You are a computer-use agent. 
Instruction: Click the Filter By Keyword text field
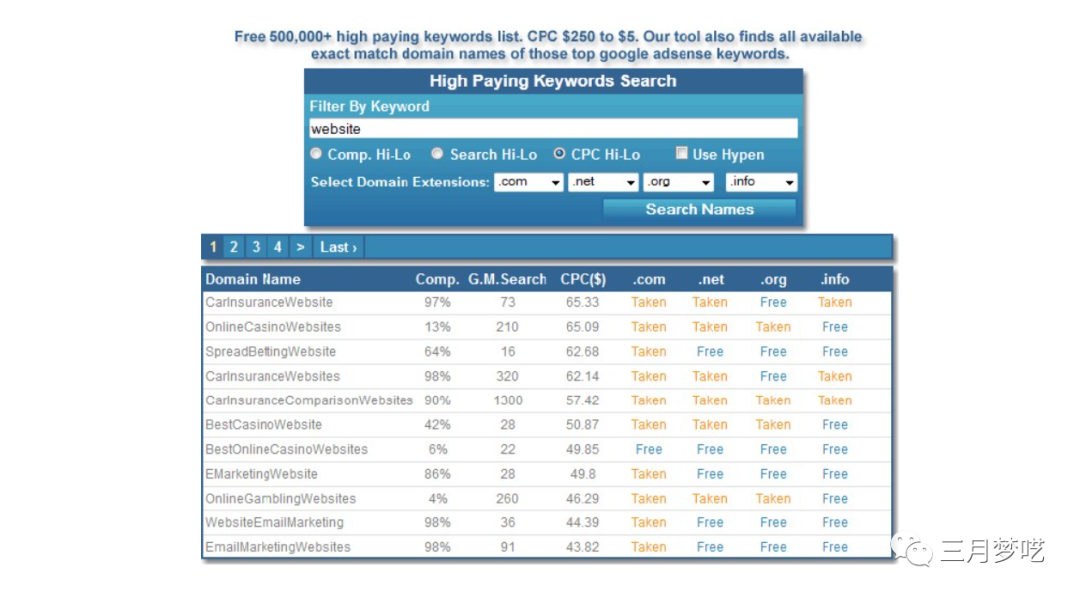tap(553, 129)
